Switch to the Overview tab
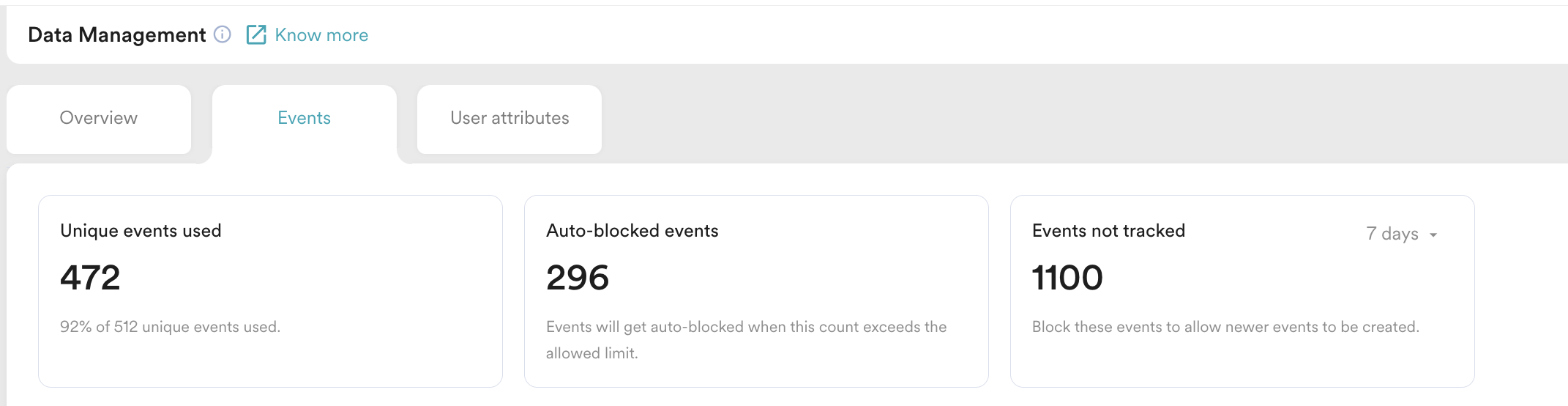 [99, 118]
